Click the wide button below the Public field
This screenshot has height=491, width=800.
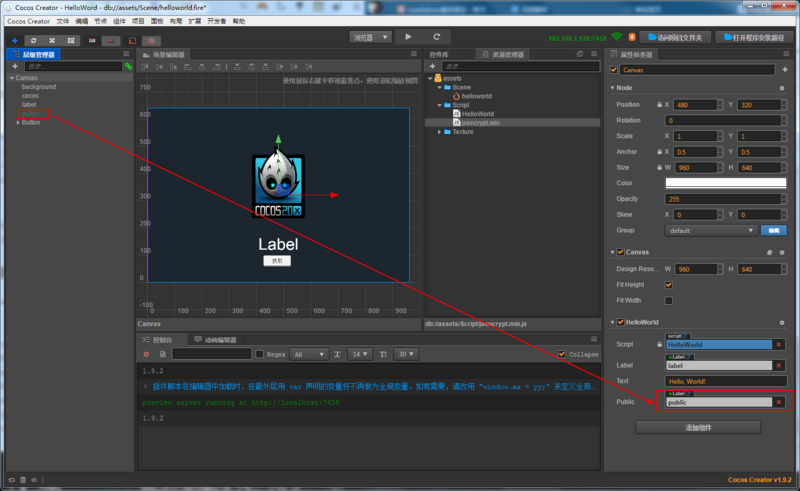[698, 428]
